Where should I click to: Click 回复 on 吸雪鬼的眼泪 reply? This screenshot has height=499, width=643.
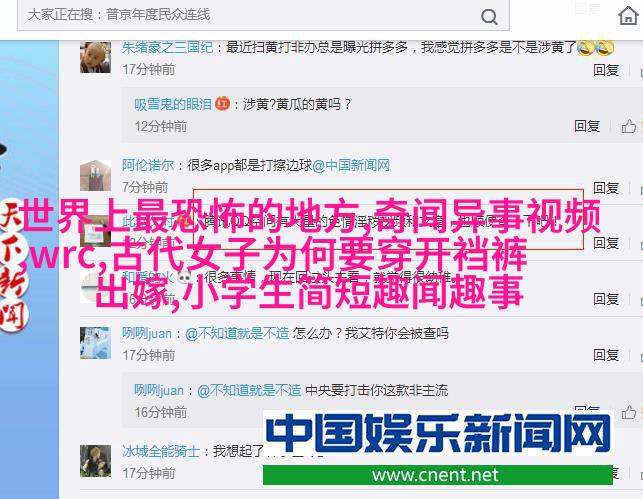(x=587, y=126)
